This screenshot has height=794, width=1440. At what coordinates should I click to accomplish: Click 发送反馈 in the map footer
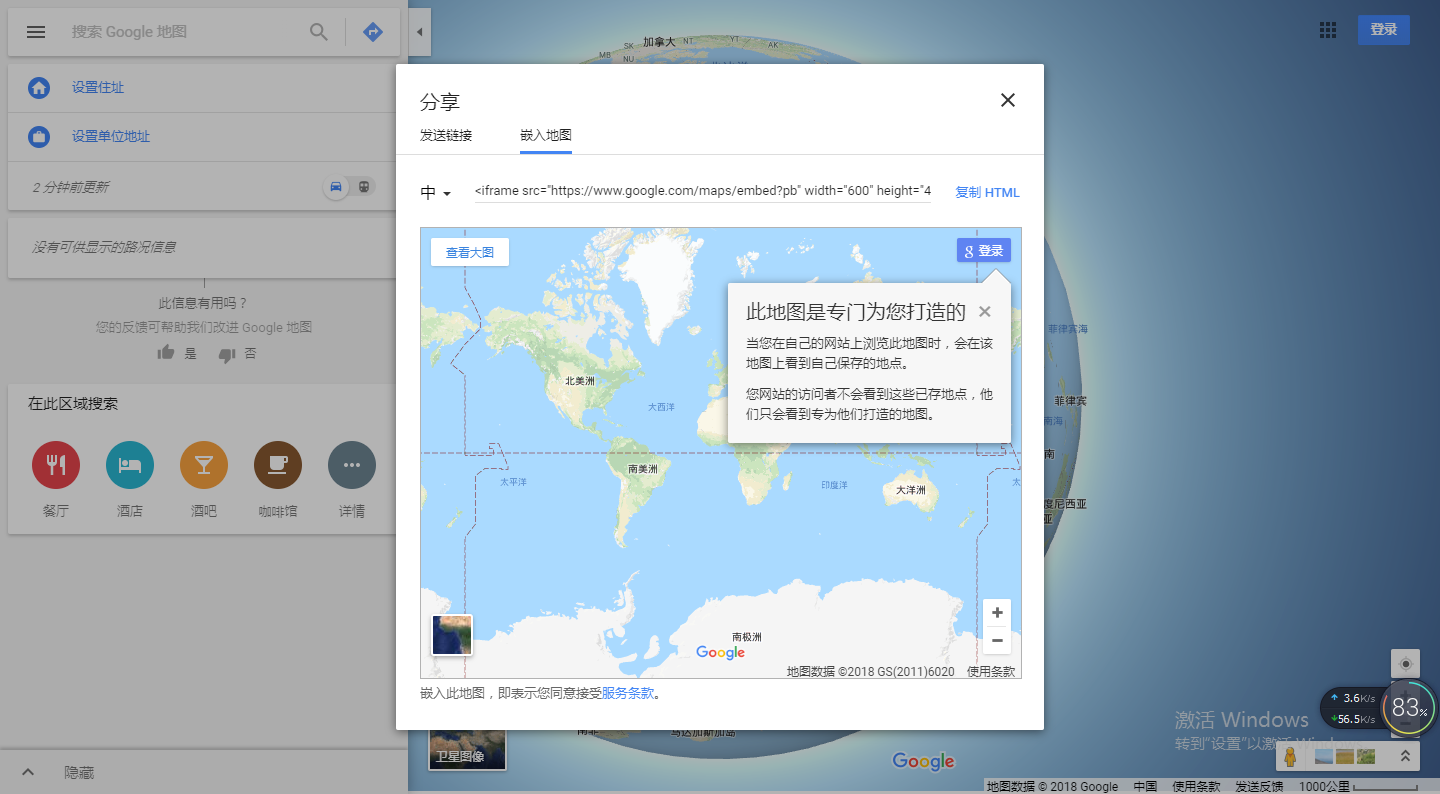click(x=1259, y=787)
